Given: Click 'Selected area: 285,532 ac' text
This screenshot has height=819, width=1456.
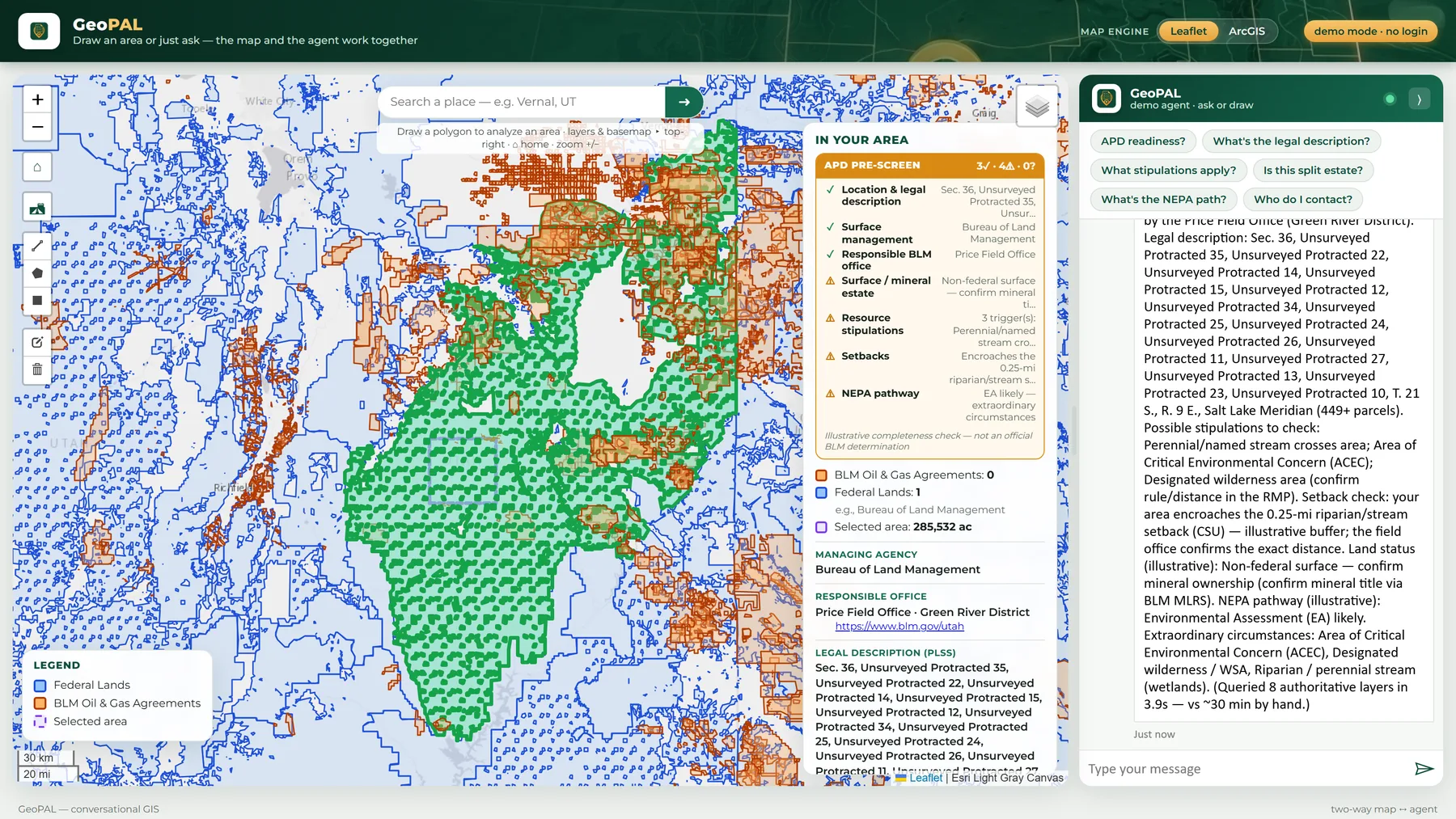Looking at the screenshot, I should coord(903,527).
